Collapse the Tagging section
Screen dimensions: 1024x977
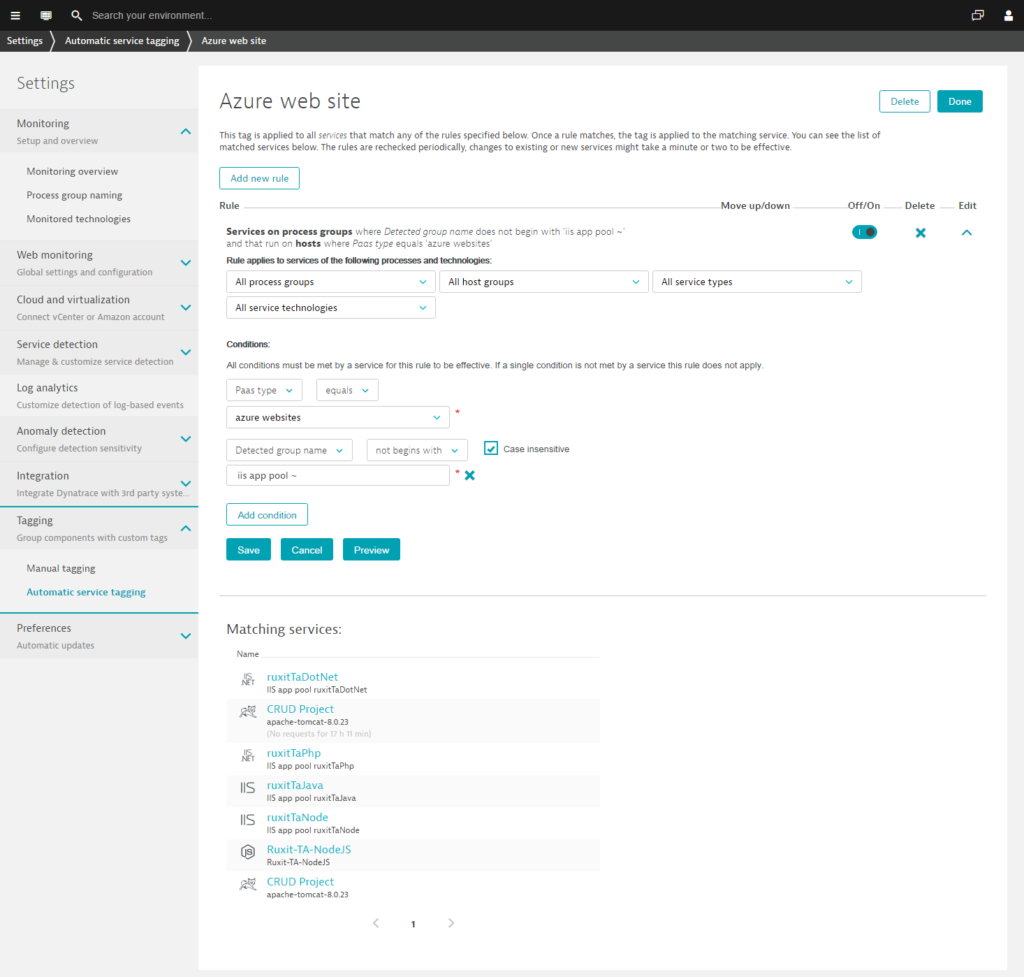pyautogui.click(x=185, y=528)
